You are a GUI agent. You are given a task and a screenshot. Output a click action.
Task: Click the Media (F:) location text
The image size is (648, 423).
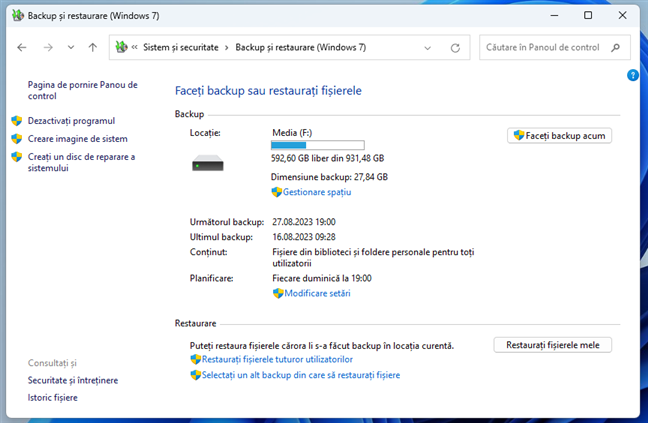292,133
